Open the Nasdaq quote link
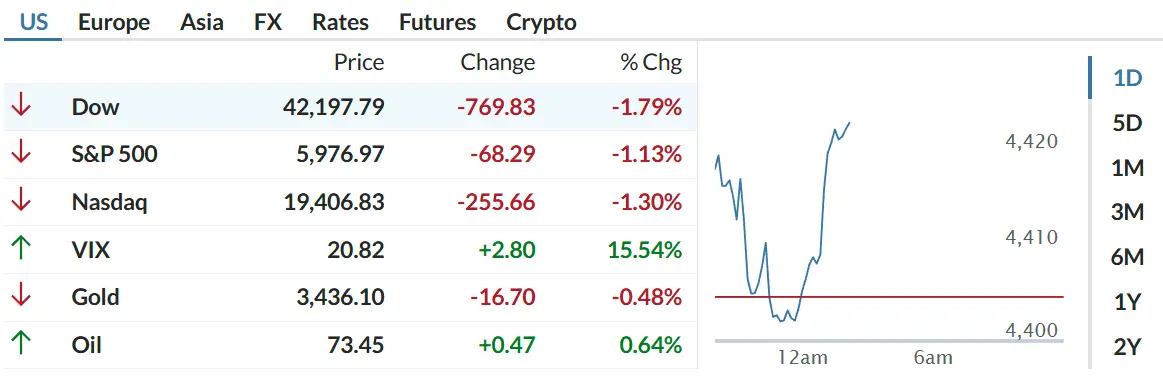The image size is (1163, 386). [109, 202]
